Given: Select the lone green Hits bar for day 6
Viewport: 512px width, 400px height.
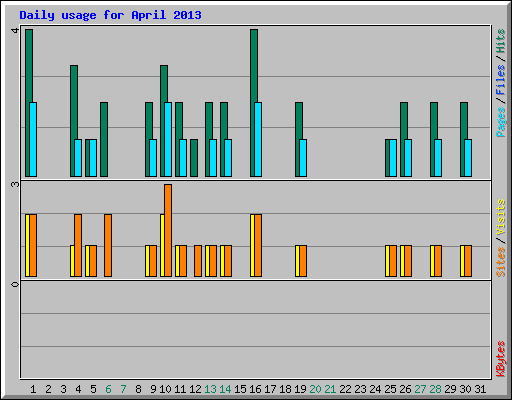Looking at the screenshot, I should (104, 139).
